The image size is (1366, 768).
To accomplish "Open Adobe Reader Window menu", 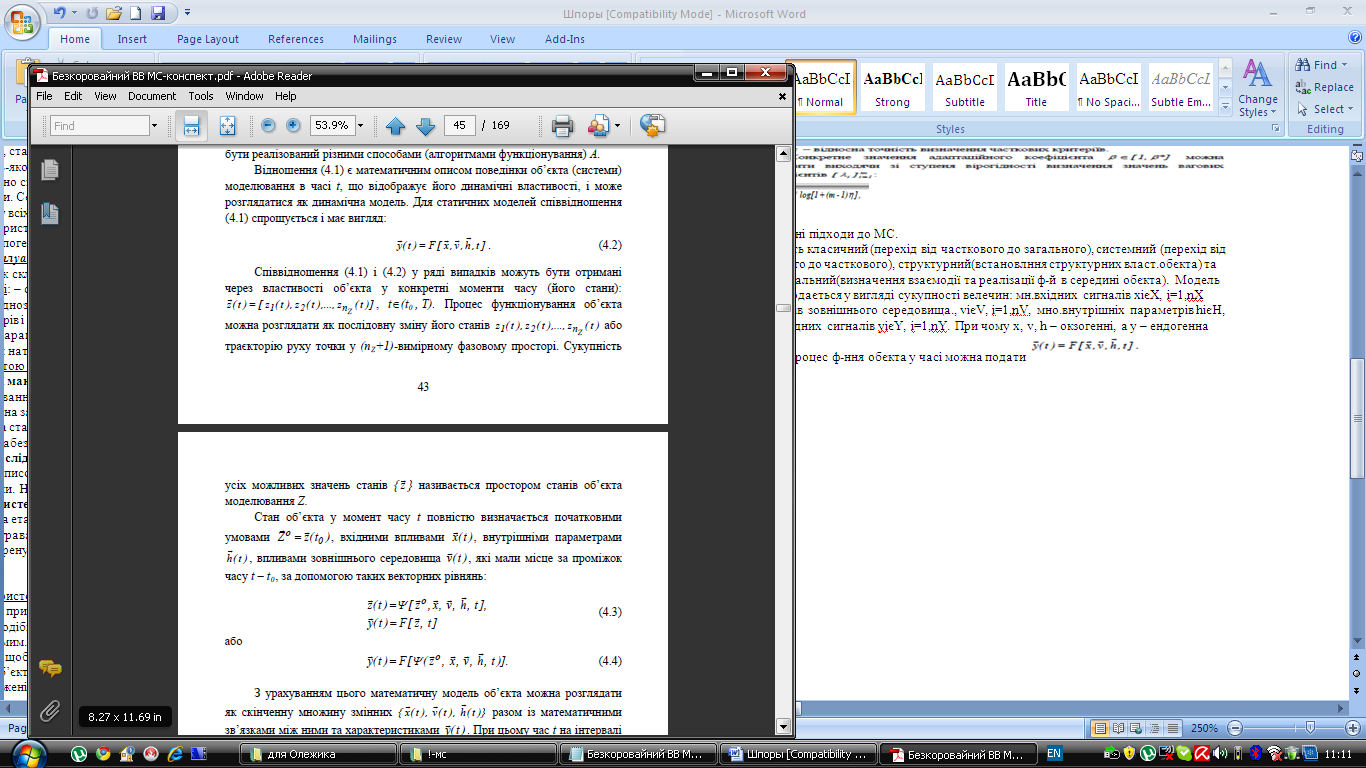I will coord(244,96).
